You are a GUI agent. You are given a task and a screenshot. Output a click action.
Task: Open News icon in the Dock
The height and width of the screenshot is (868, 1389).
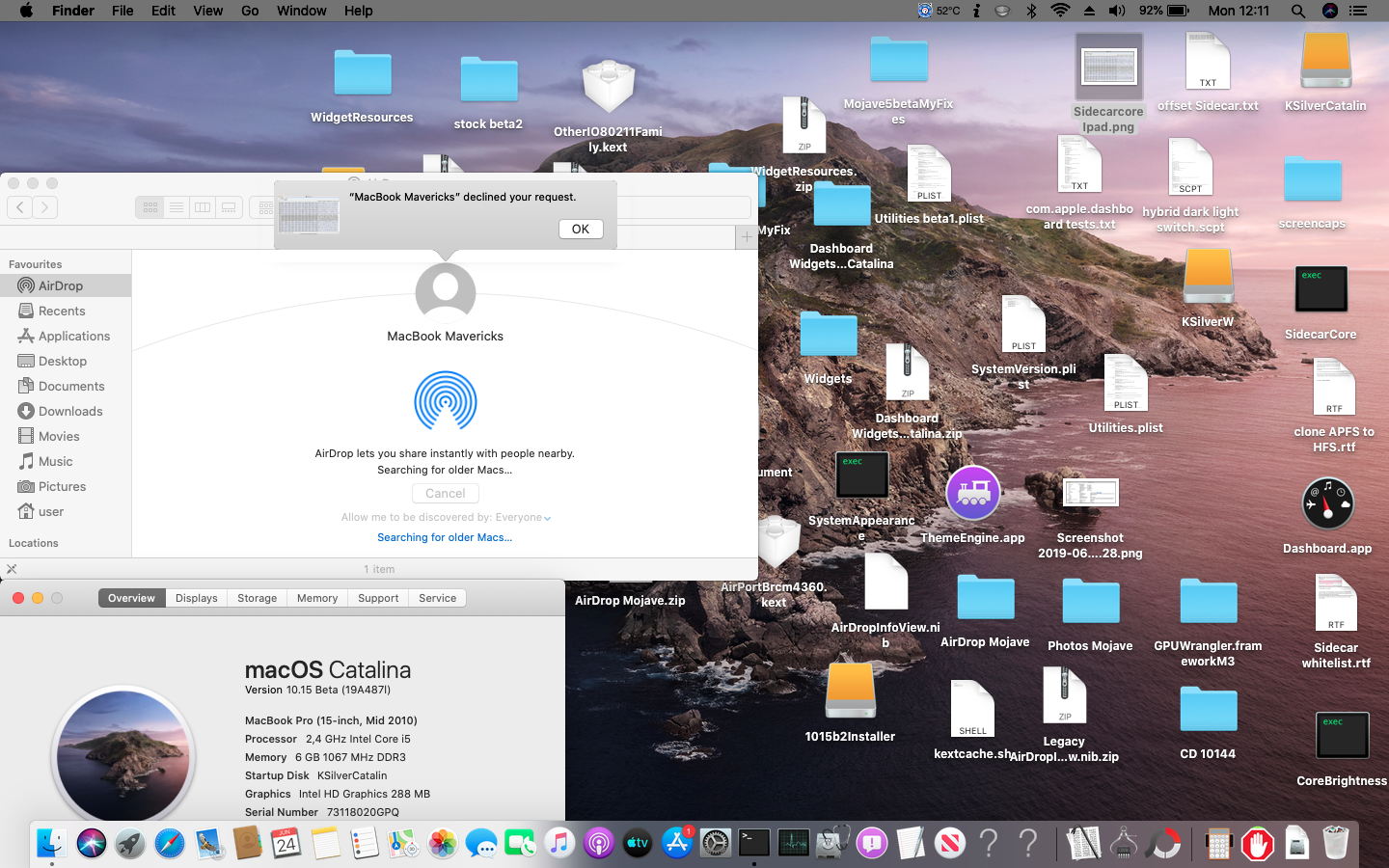point(950,843)
